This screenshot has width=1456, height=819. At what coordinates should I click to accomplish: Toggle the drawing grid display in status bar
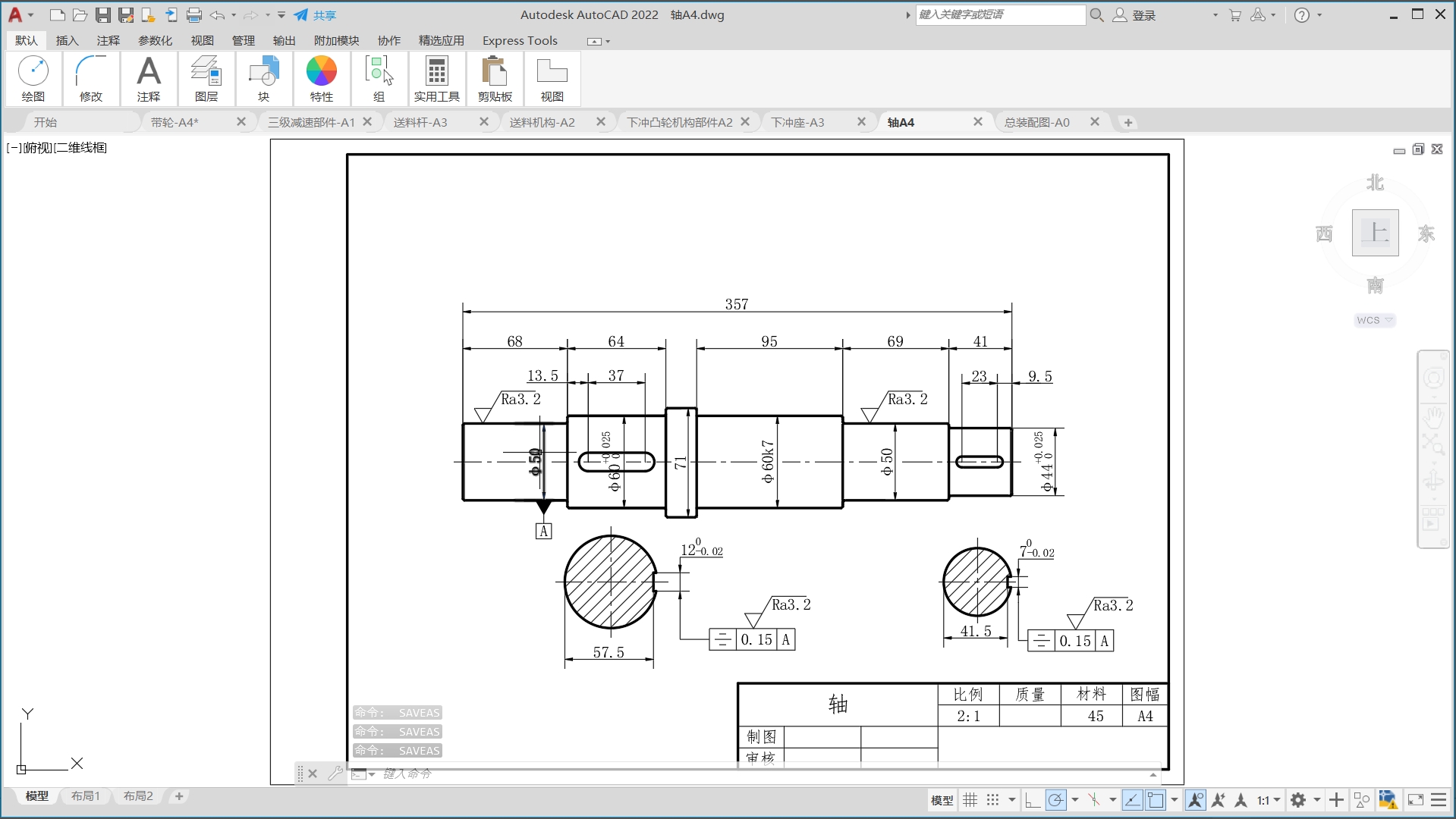click(x=970, y=800)
